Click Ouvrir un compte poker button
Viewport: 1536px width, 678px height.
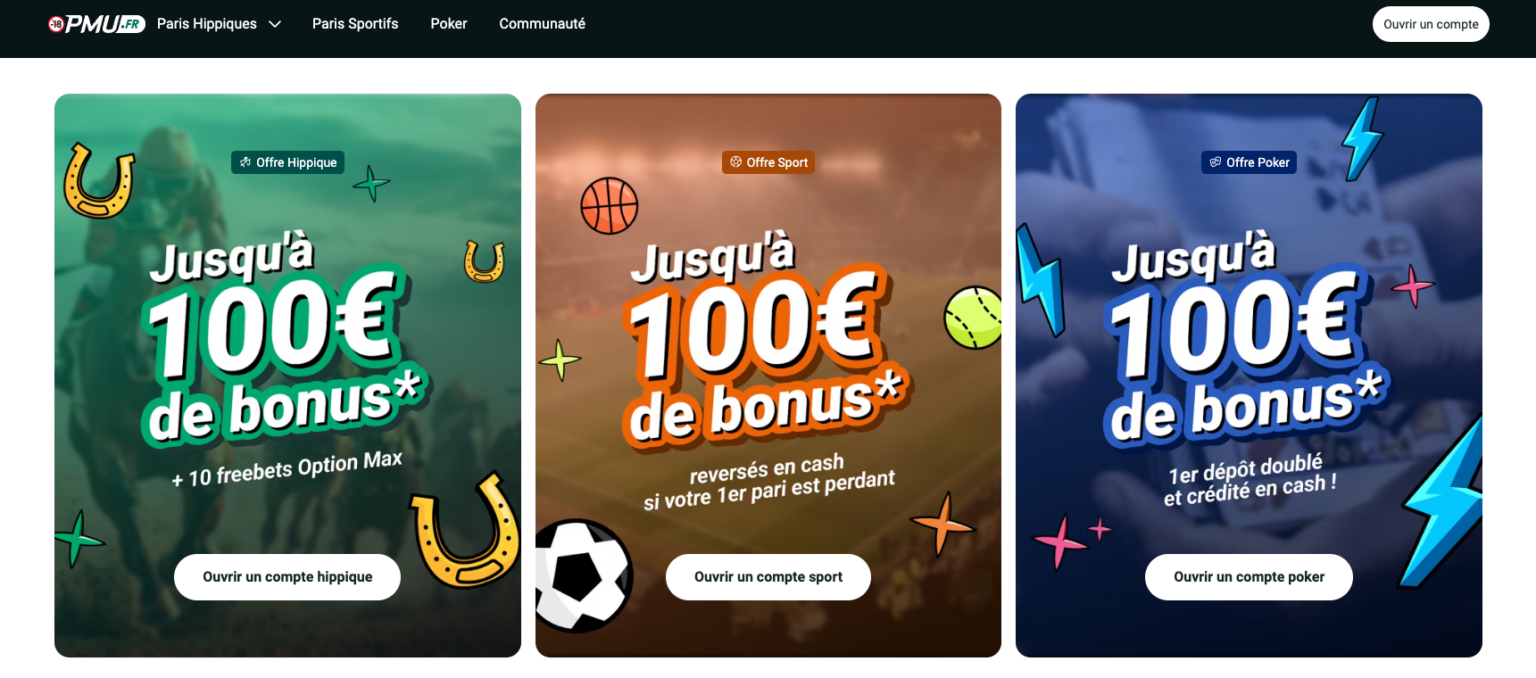1249,577
